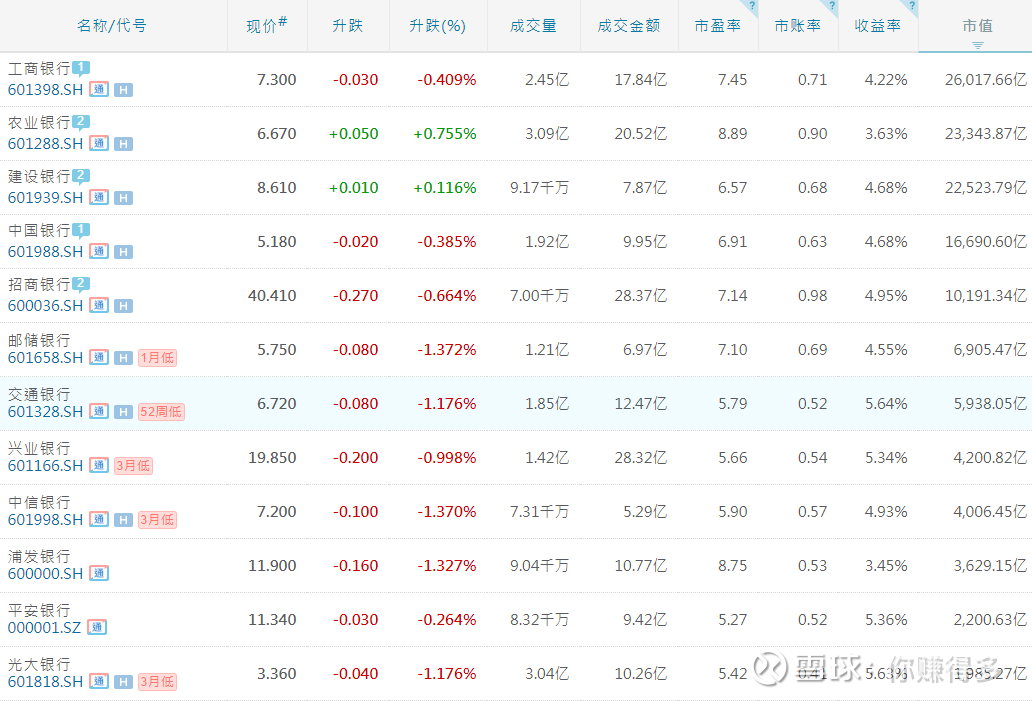
Task: Sort the table by 现价 column
Action: (x=266, y=26)
